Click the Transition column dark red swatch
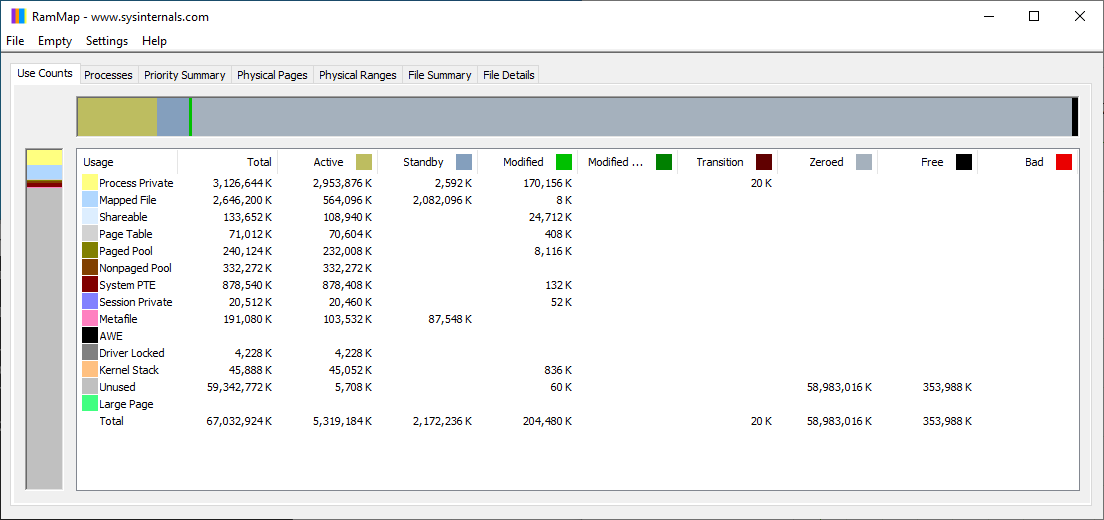The width and height of the screenshot is (1104, 520). click(763, 163)
